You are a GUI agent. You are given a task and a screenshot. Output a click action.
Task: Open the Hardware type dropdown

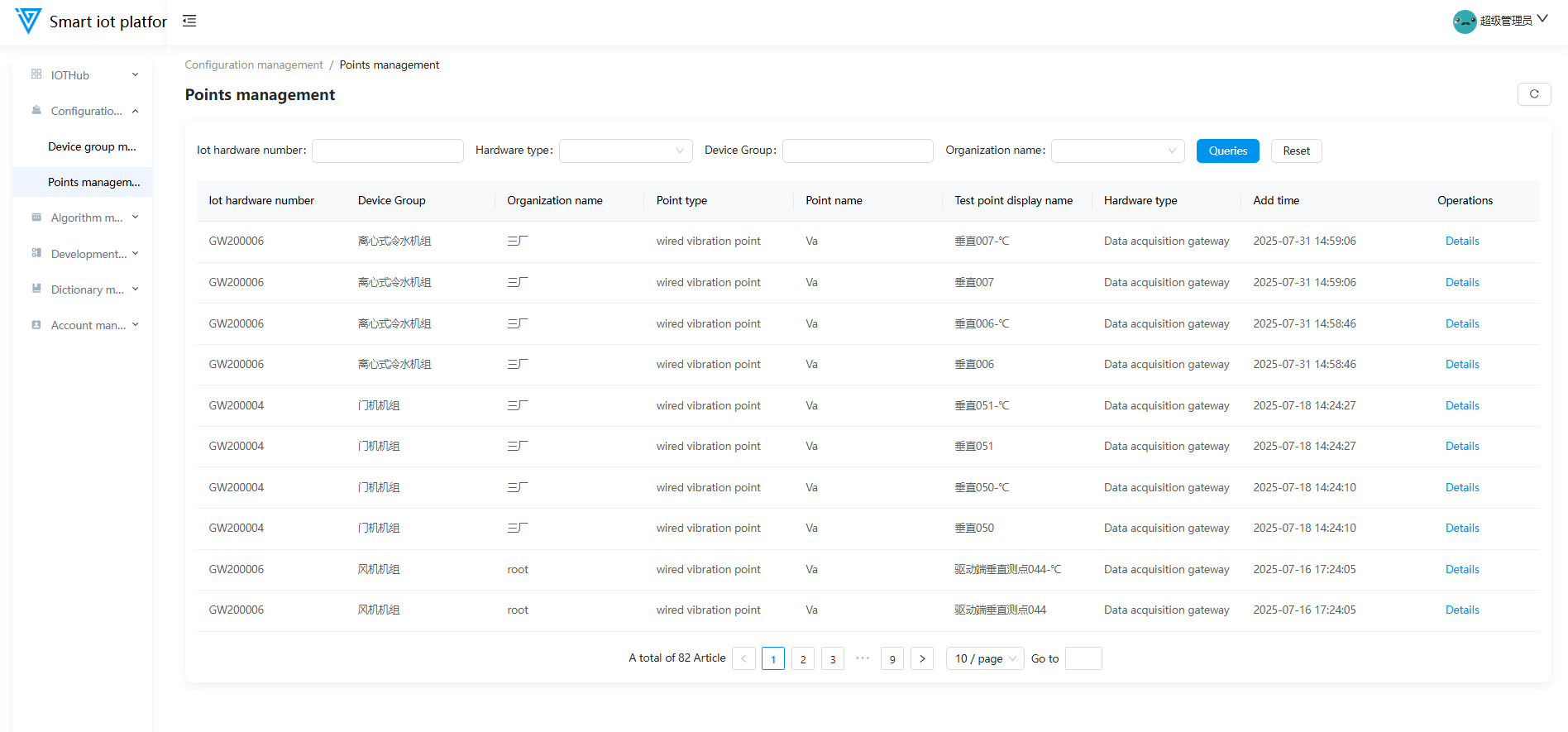click(625, 151)
